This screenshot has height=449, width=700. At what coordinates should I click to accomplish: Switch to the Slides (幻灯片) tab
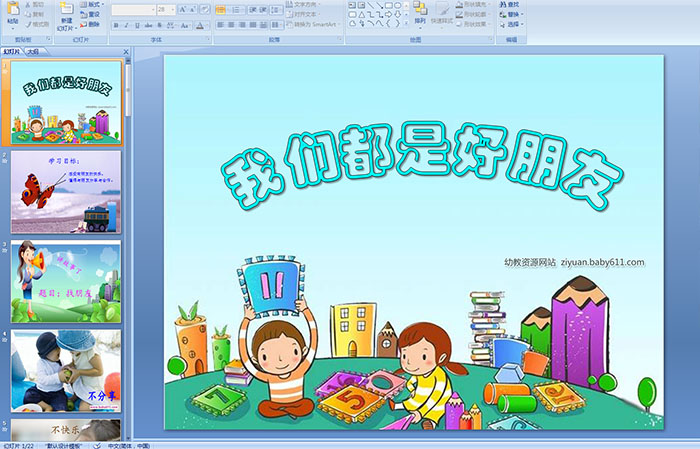pos(12,50)
